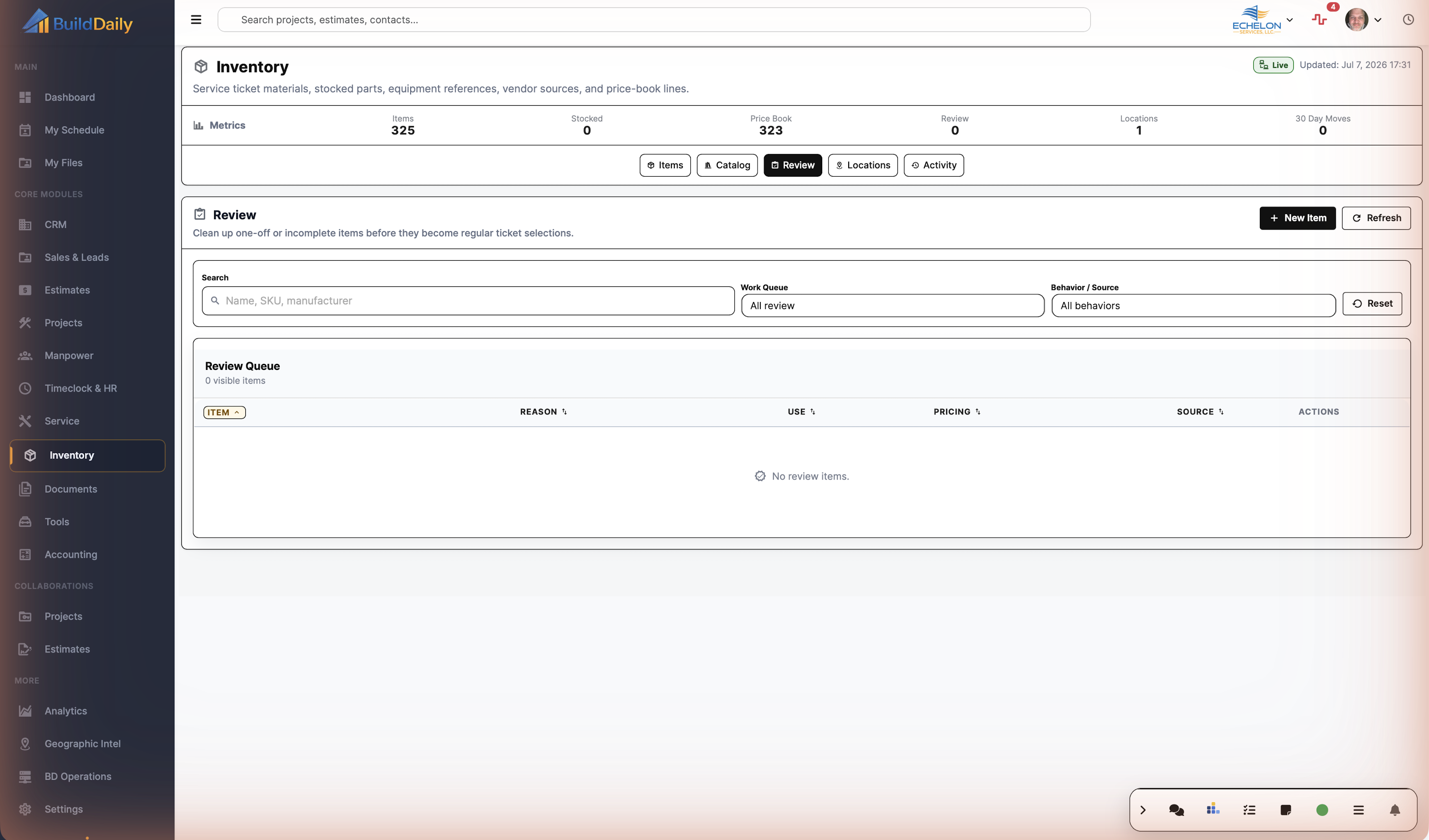Open the activity pulse notifications icon
This screenshot has width=1429, height=840.
click(x=1319, y=20)
